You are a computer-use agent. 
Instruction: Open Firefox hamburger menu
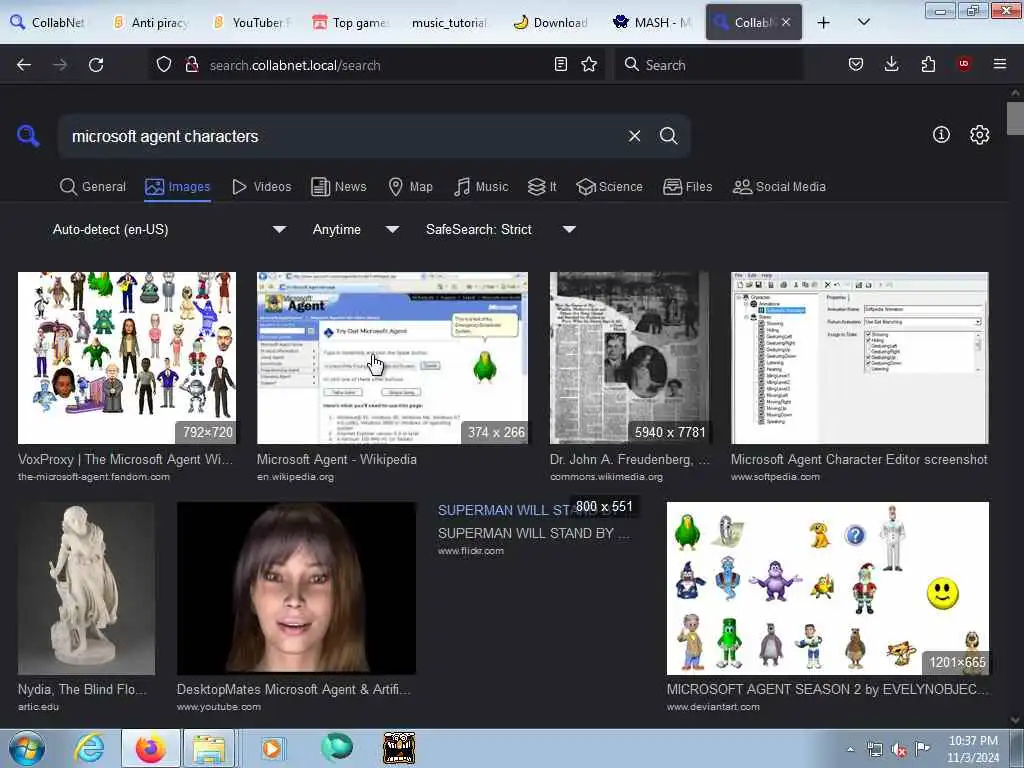(1000, 64)
